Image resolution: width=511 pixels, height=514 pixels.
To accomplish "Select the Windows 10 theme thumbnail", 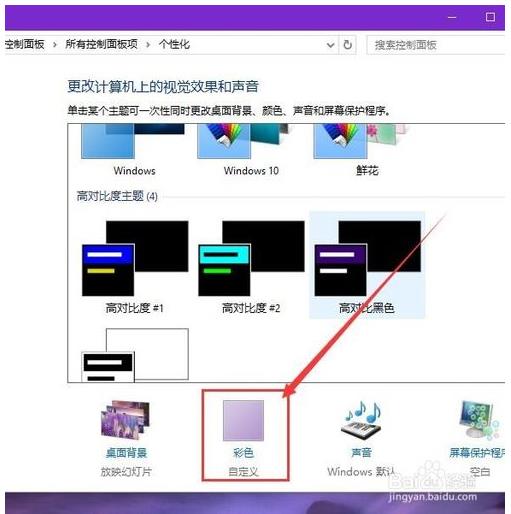I will pos(243,141).
